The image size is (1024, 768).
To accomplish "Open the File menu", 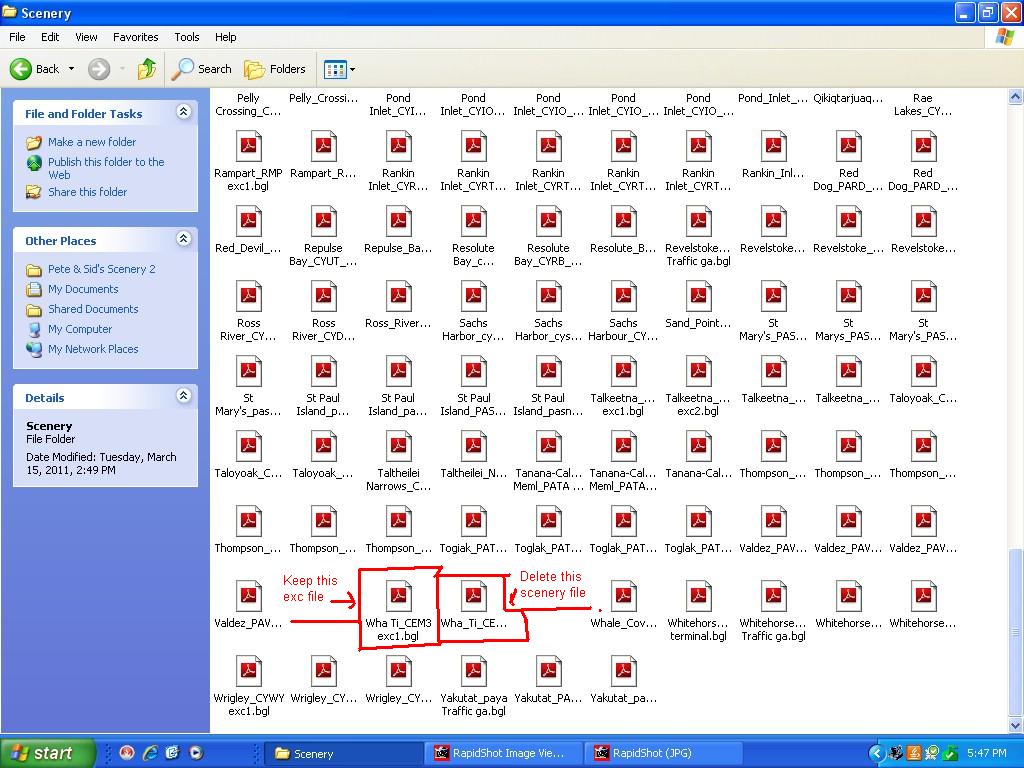I will [17, 37].
